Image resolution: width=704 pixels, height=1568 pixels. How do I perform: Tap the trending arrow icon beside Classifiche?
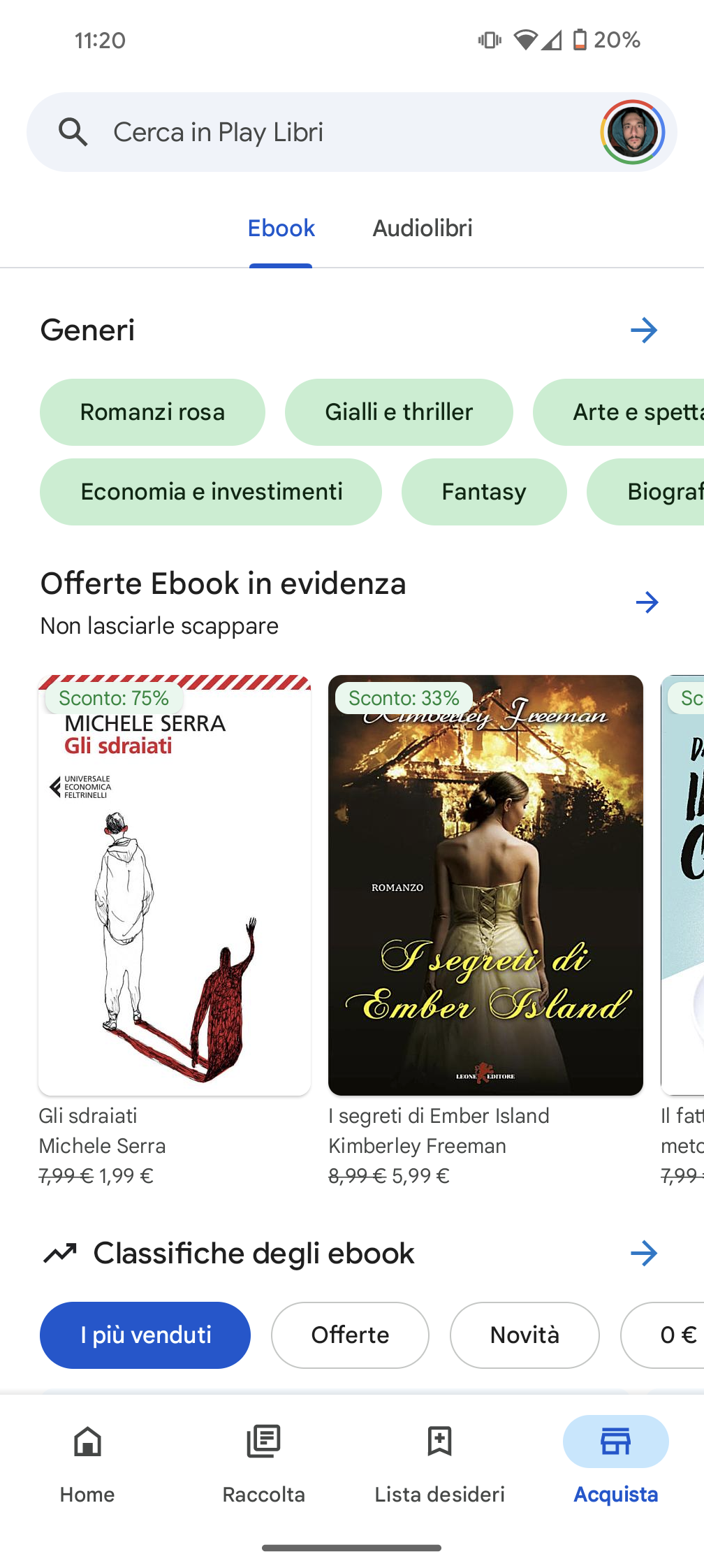pos(60,1254)
